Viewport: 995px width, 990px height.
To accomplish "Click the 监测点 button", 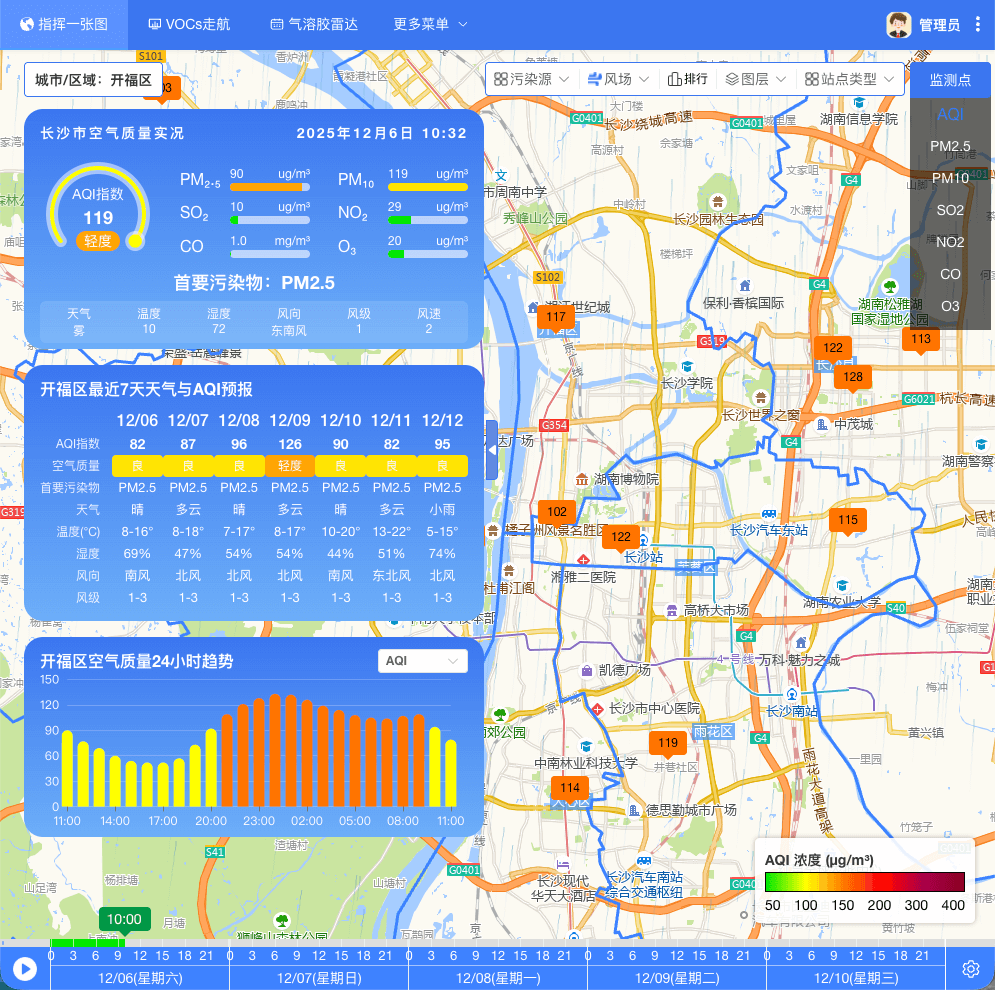I will coord(950,80).
